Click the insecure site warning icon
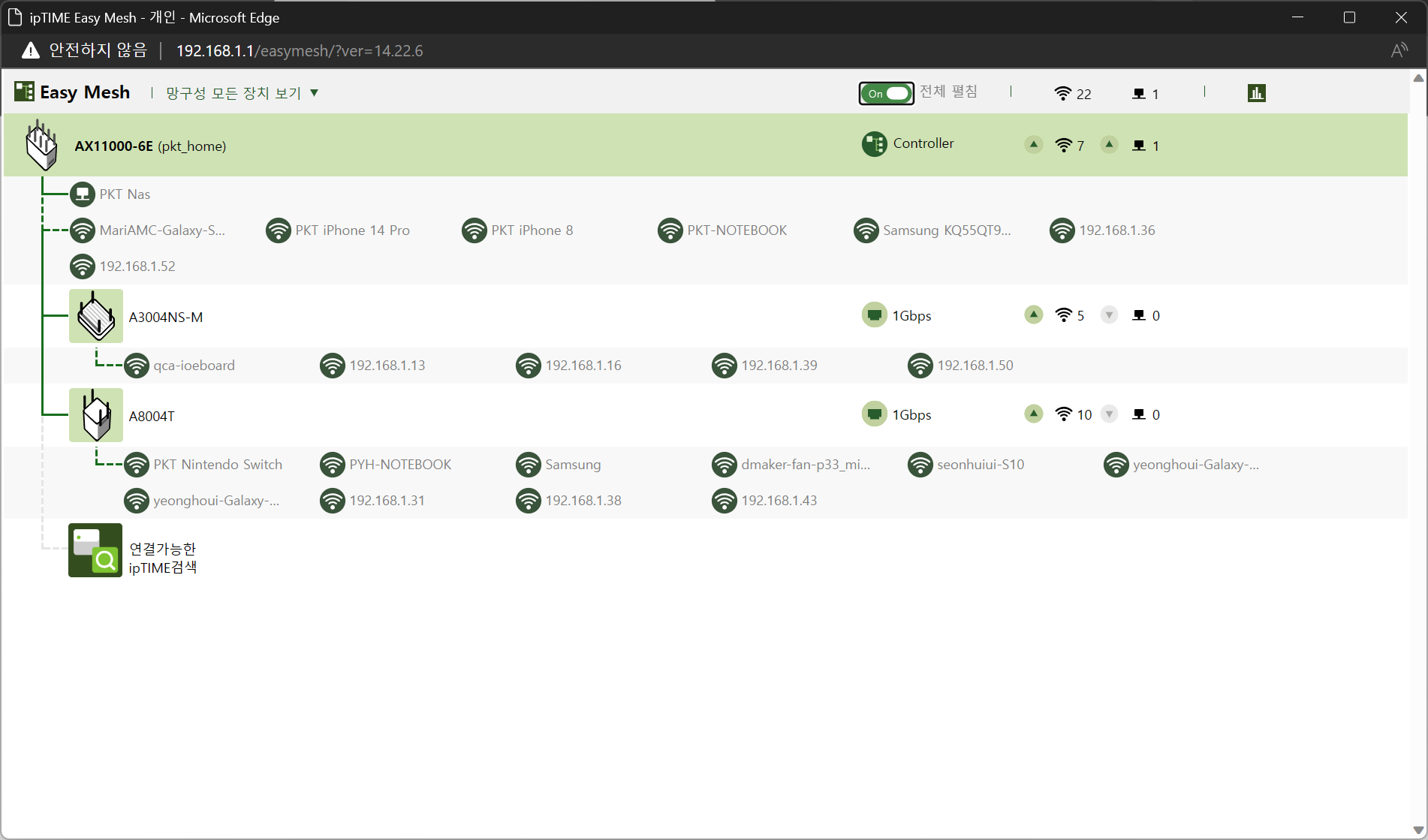This screenshot has width=1428, height=840. (30, 50)
